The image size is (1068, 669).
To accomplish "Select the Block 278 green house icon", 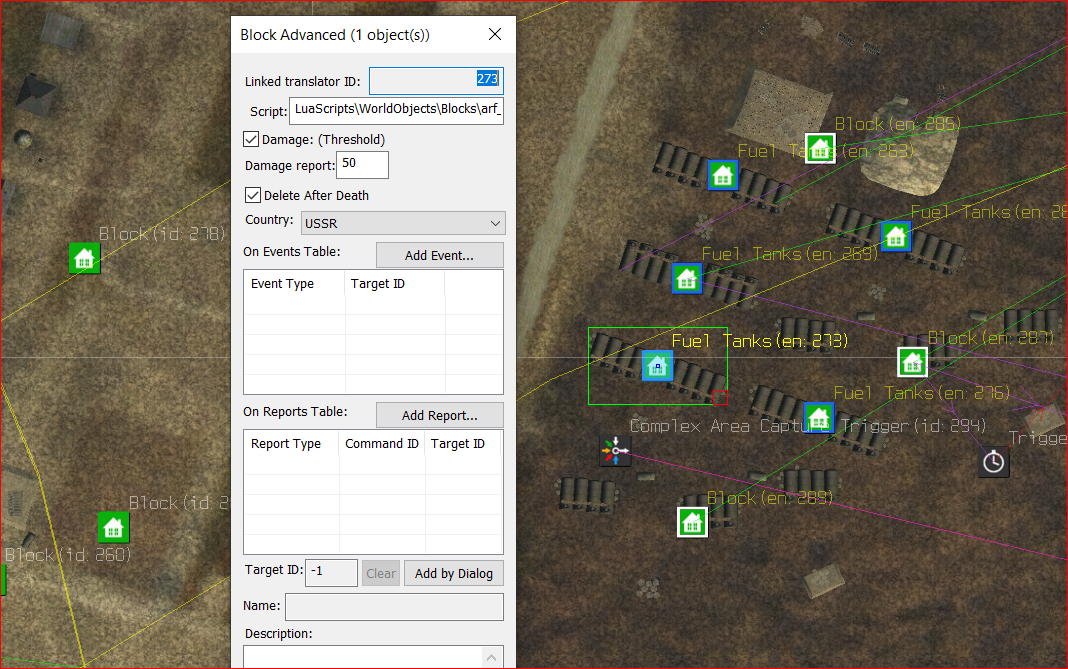I will pyautogui.click(x=84, y=258).
